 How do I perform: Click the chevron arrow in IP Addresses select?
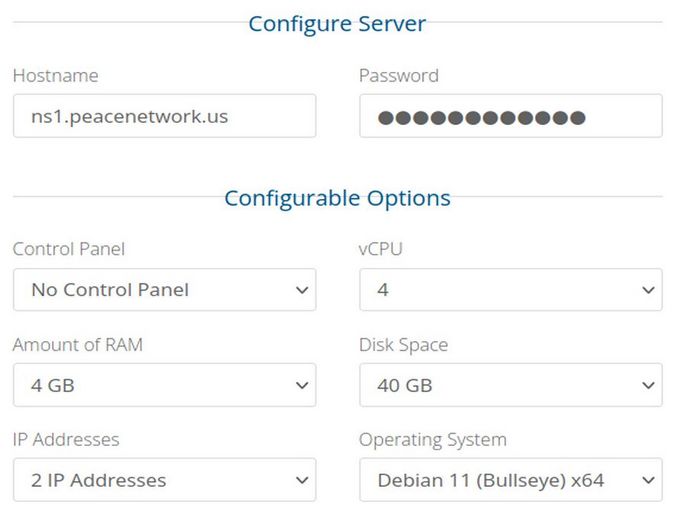click(x=302, y=480)
